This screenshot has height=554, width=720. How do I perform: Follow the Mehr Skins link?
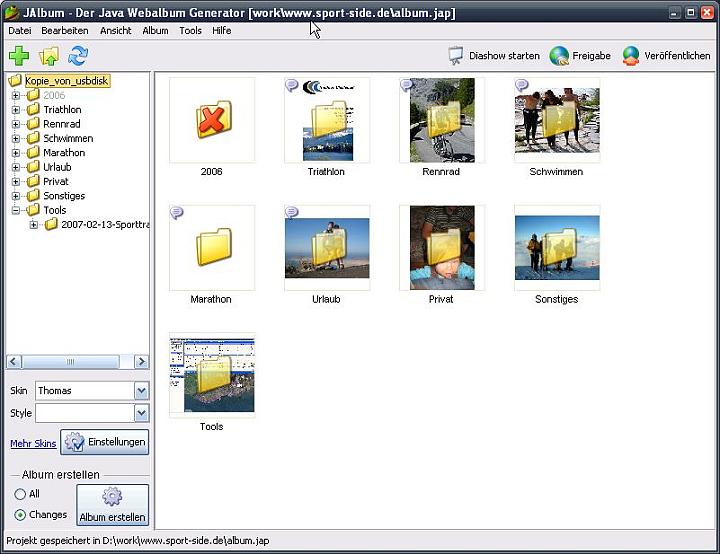pyautogui.click(x=33, y=443)
